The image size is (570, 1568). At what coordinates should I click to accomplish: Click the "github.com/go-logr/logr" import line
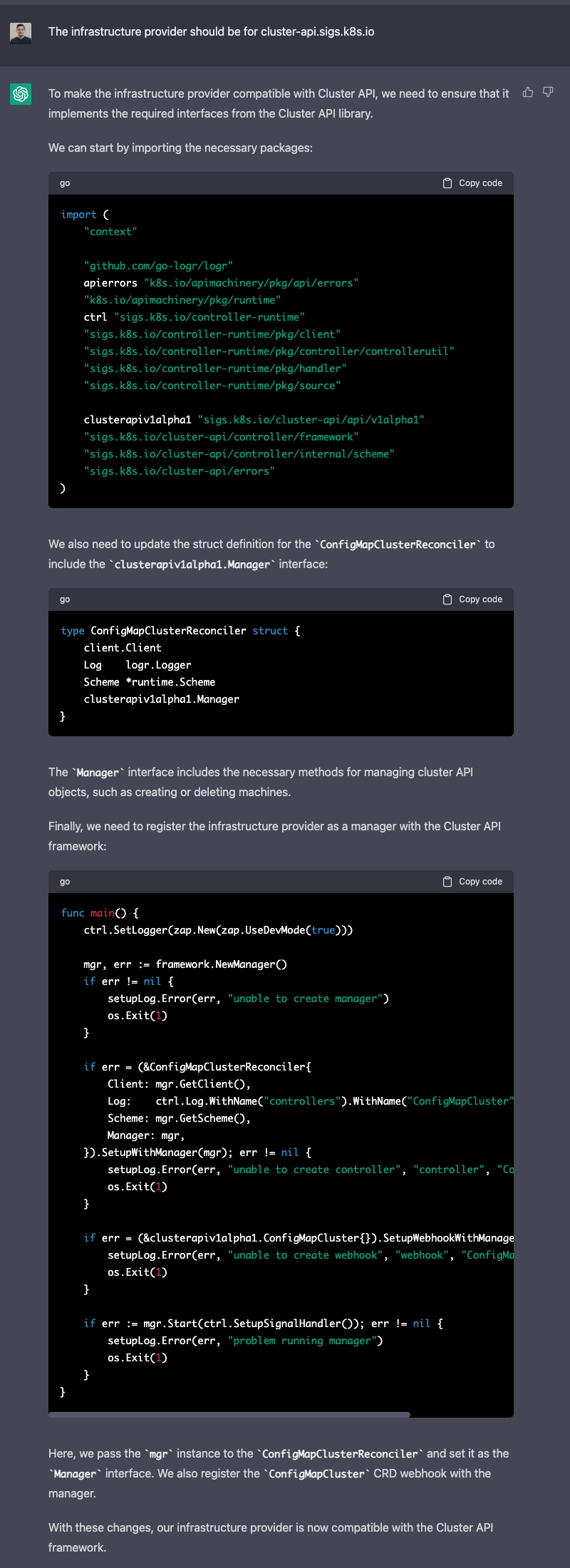point(158,266)
